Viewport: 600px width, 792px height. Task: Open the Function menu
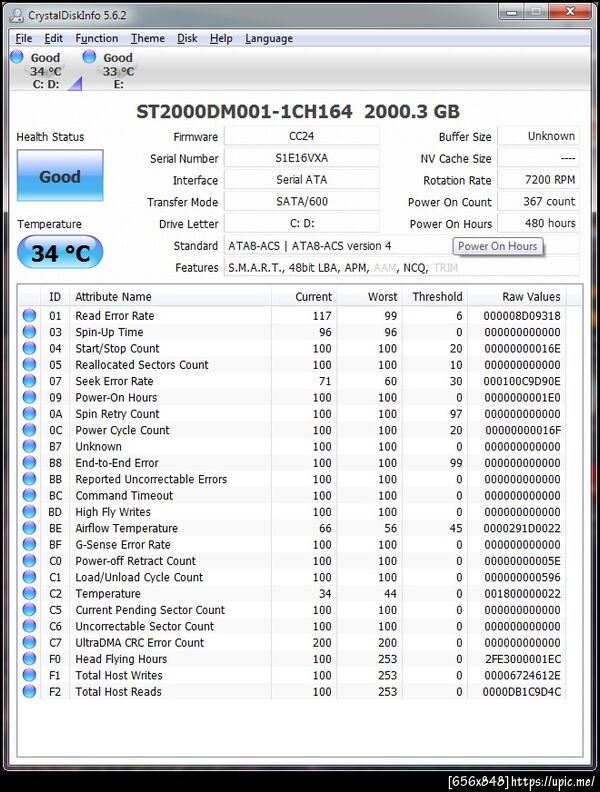[96, 38]
